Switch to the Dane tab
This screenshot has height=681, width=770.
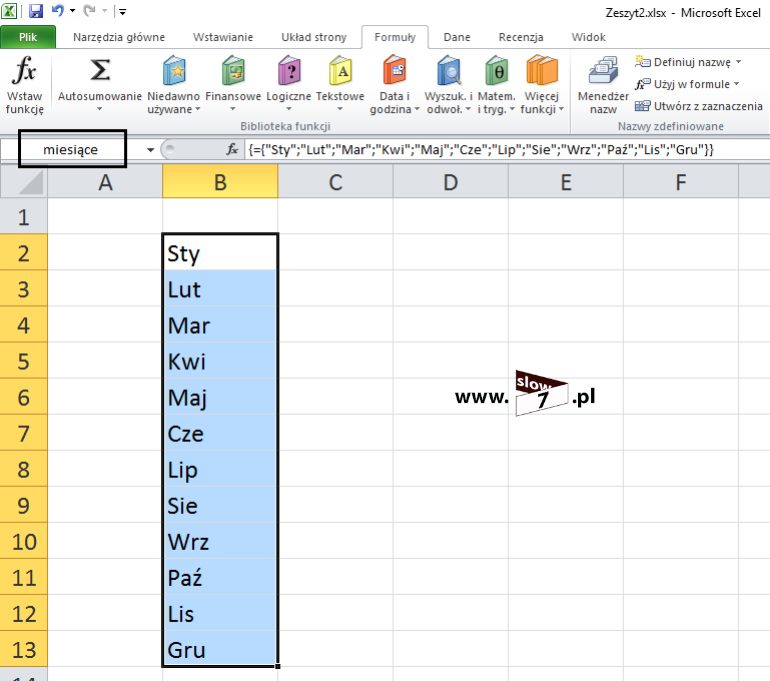click(457, 37)
